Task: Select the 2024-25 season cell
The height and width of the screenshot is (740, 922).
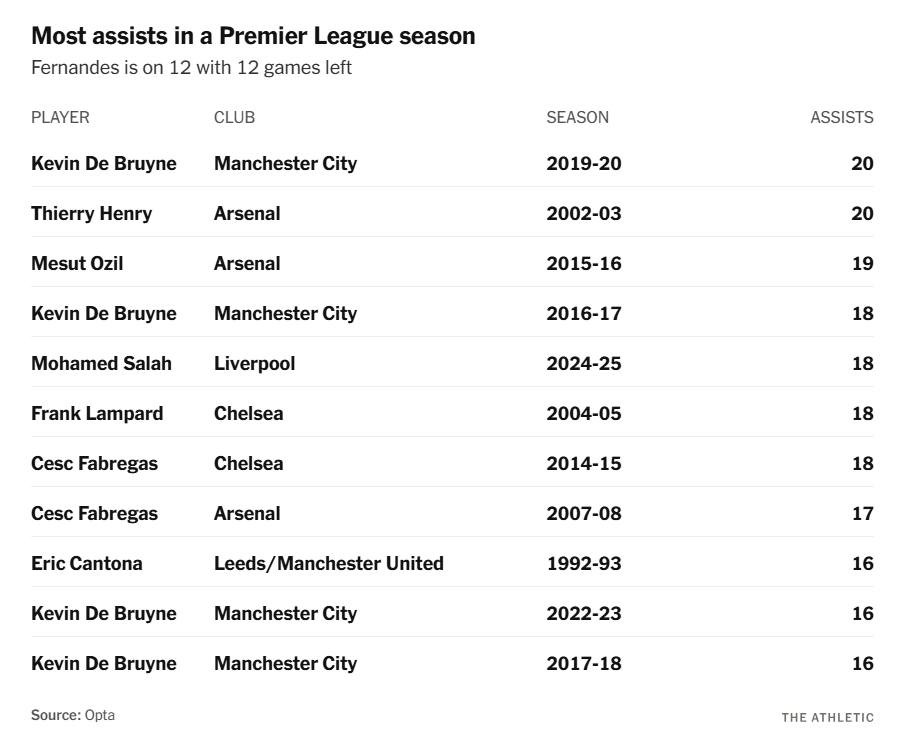Action: point(583,363)
